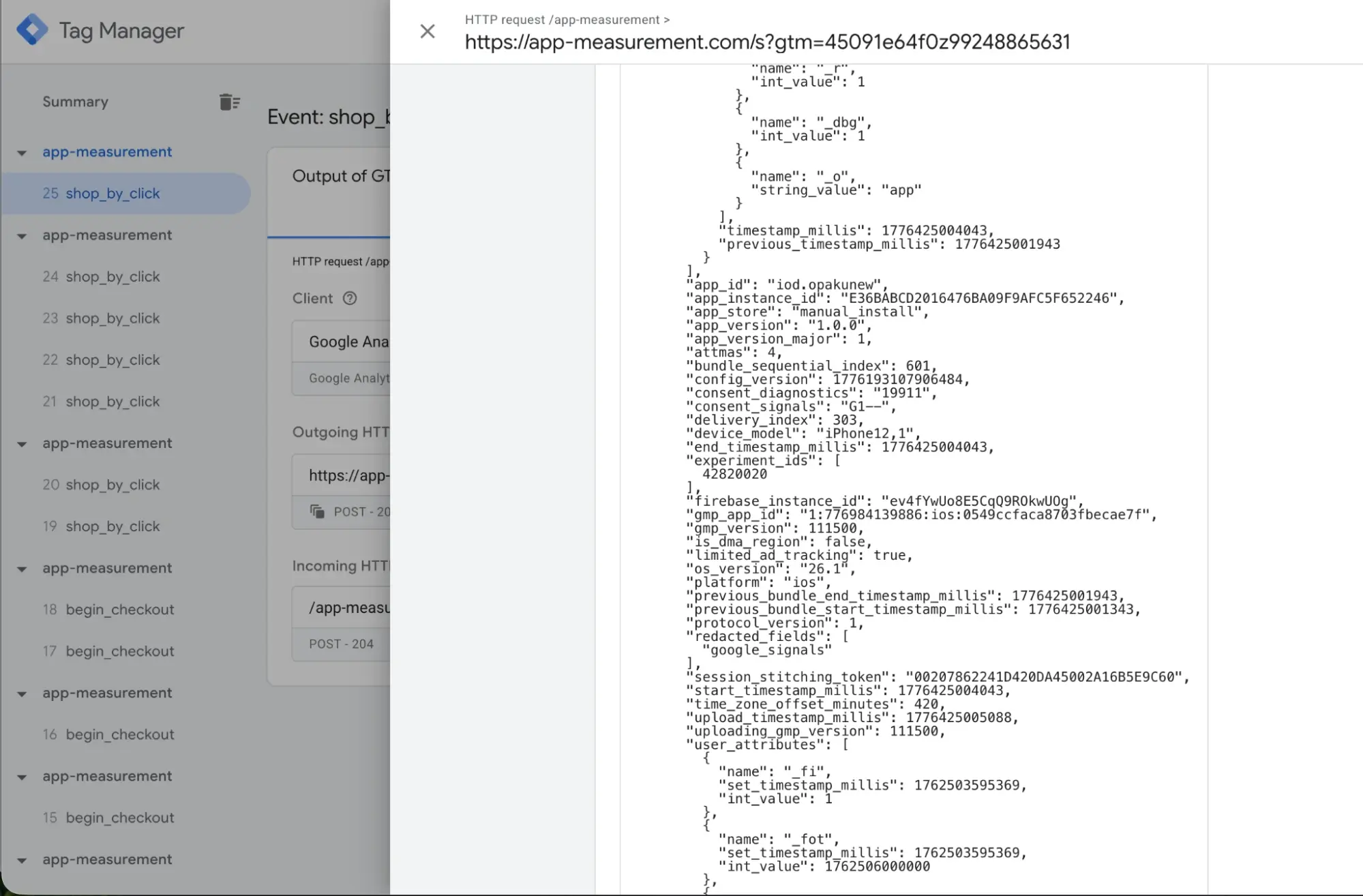1363x896 pixels.
Task: Collapse app-measurement group above 16 begin_checkout
Action: (22, 693)
